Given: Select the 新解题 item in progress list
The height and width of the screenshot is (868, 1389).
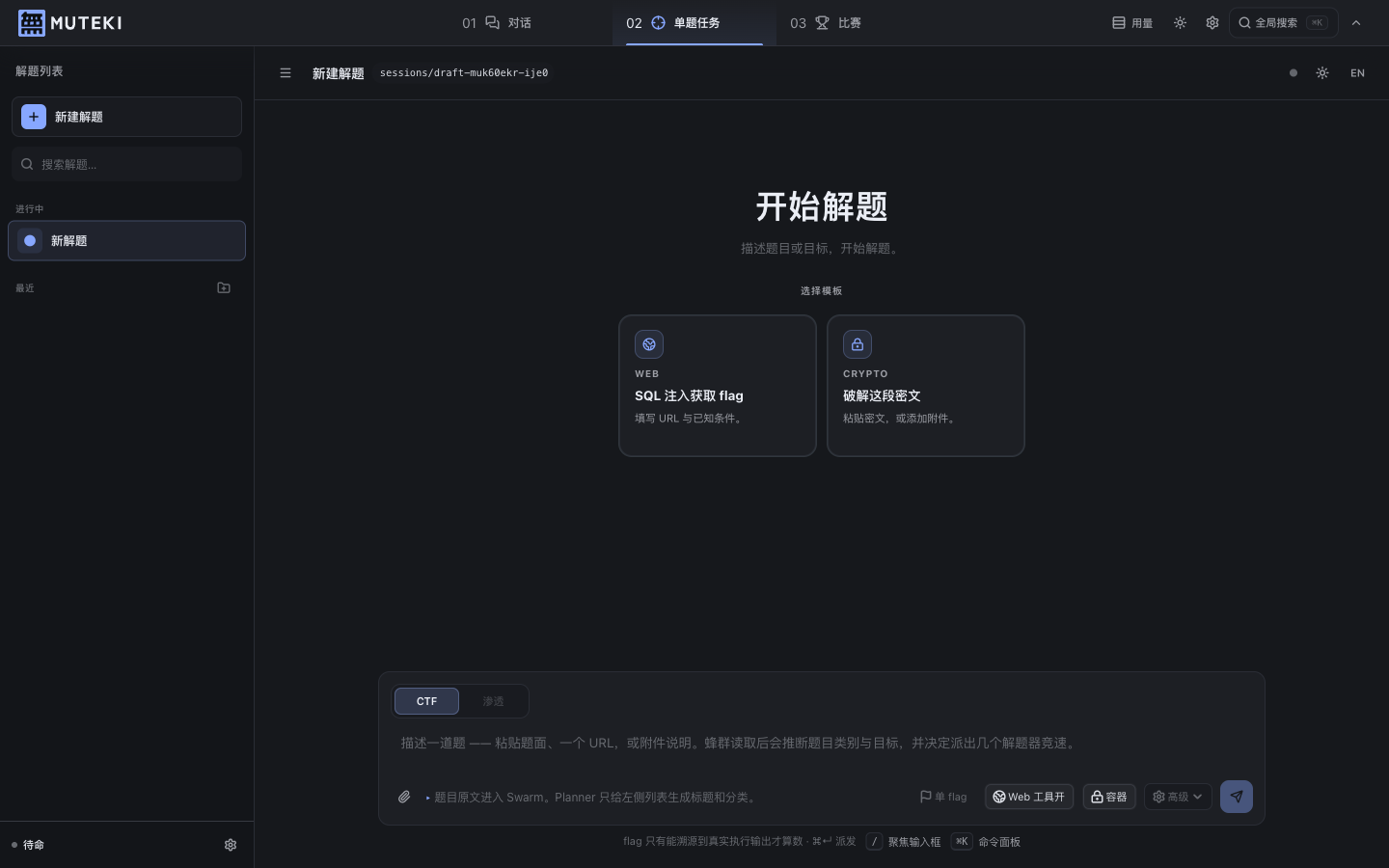Looking at the screenshot, I should tap(126, 241).
